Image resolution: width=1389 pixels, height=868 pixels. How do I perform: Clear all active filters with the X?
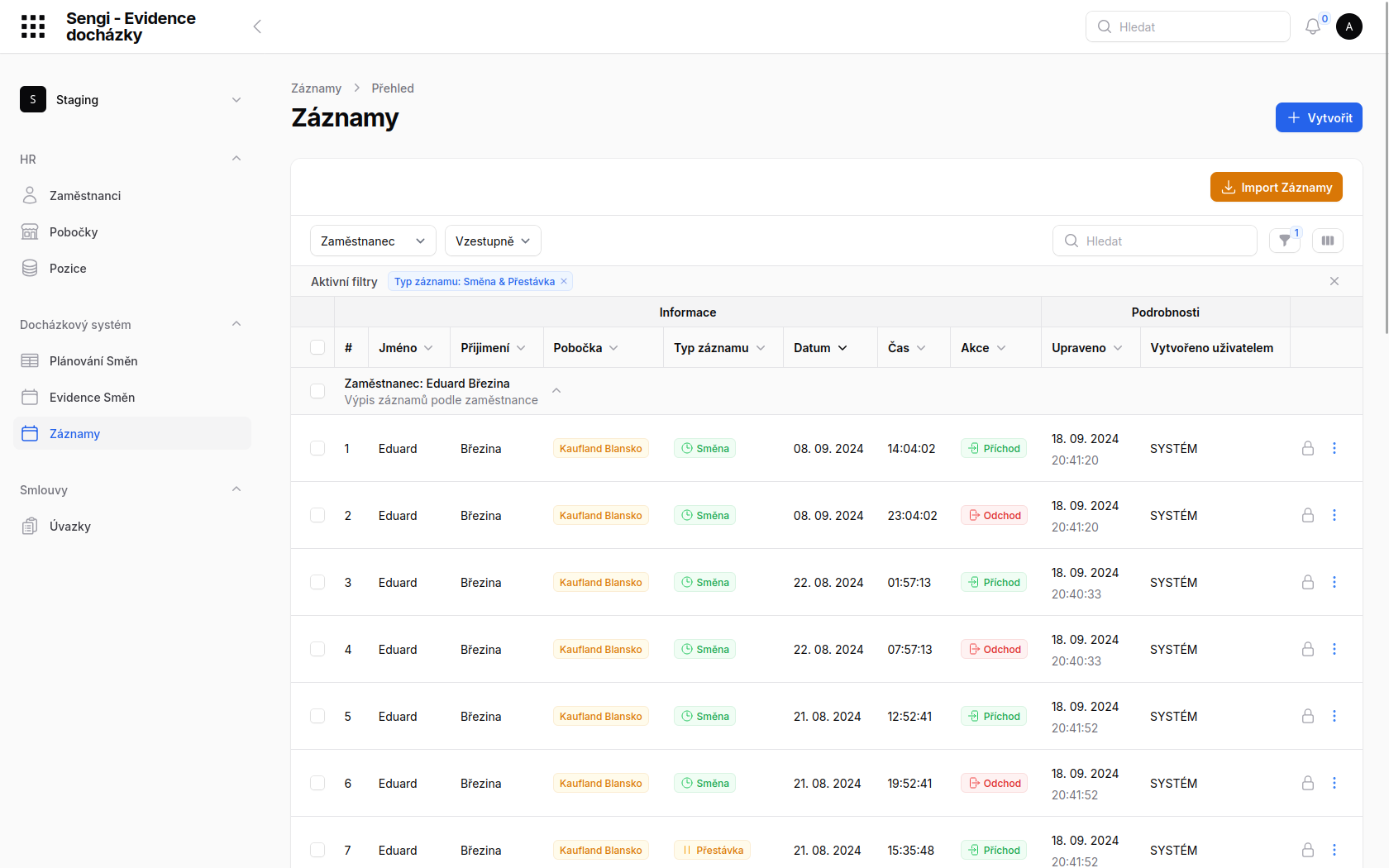[x=1334, y=281]
